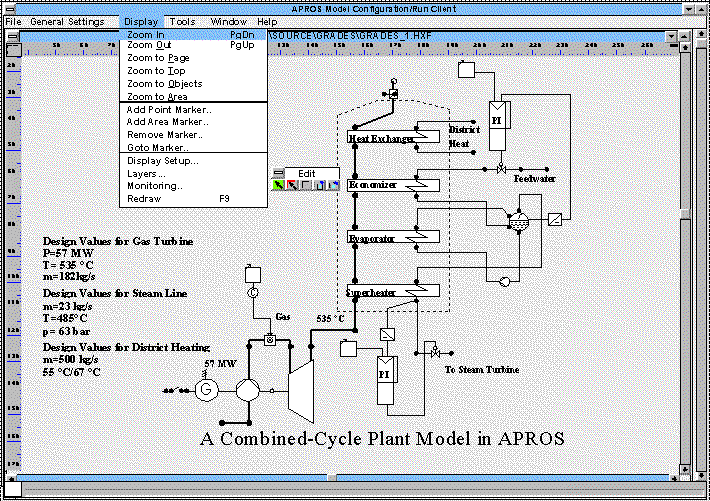Click the feedwater control valve symbol
710x501 pixels.
(x=501, y=169)
